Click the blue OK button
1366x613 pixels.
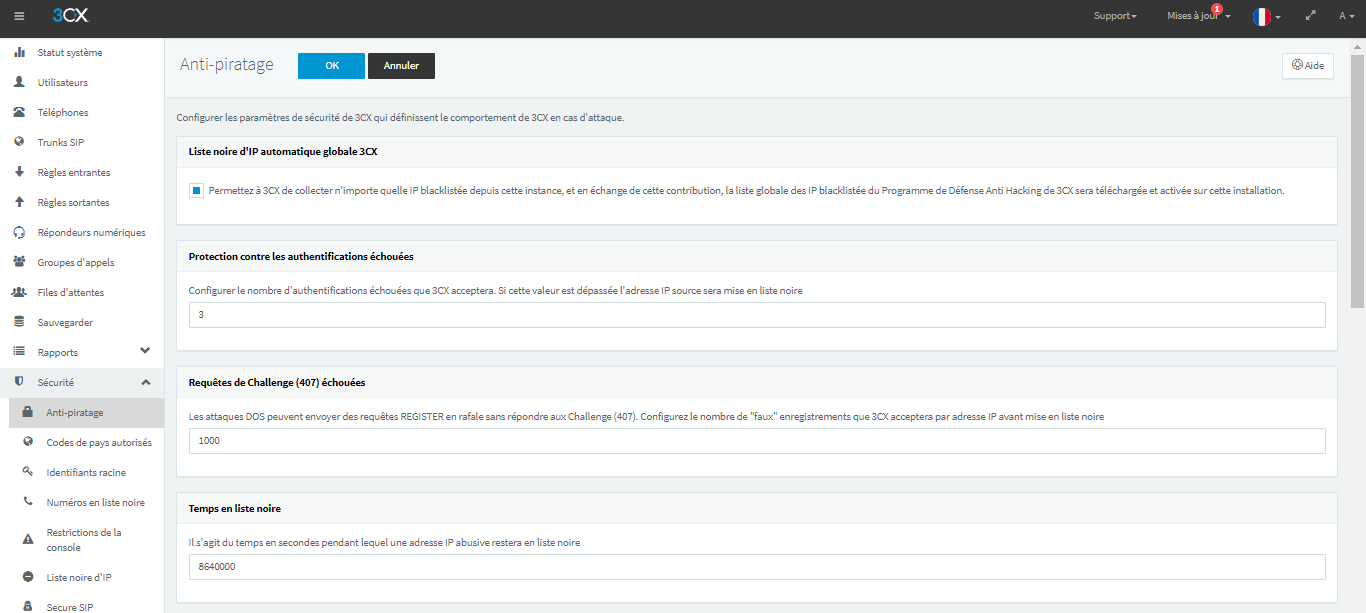331,66
